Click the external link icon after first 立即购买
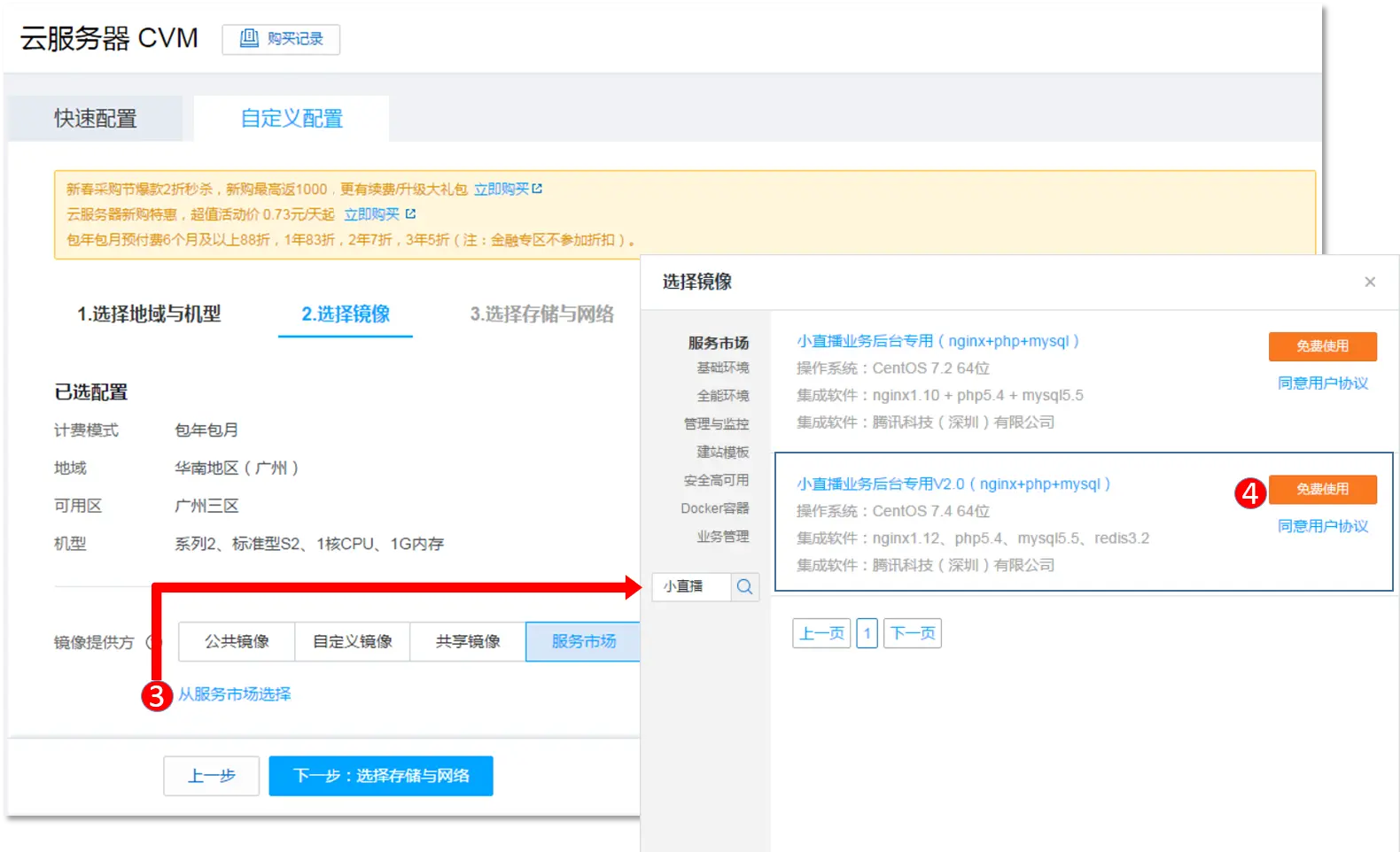This screenshot has width=1400, height=852. [537, 189]
